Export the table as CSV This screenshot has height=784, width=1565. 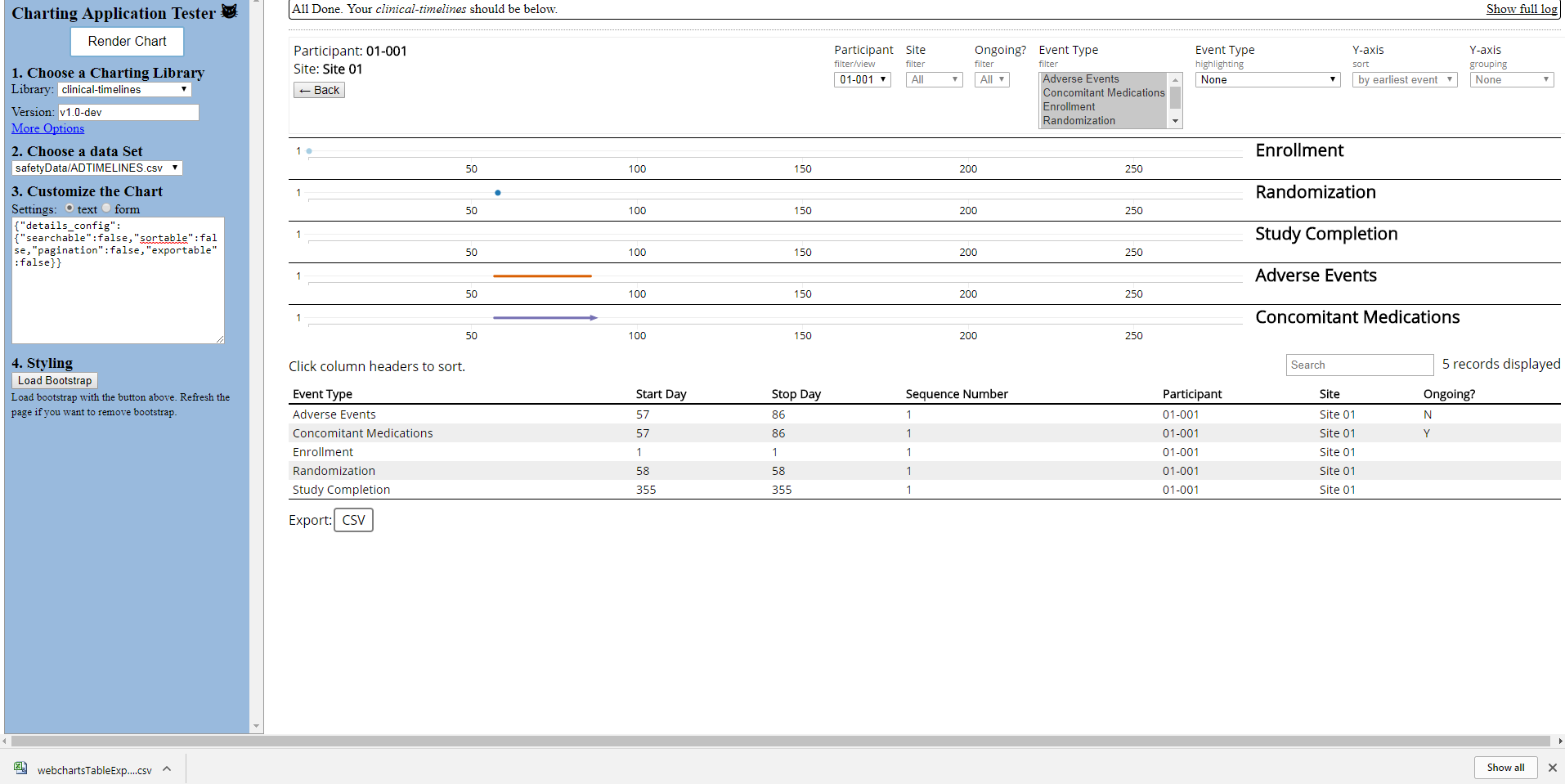(x=352, y=519)
